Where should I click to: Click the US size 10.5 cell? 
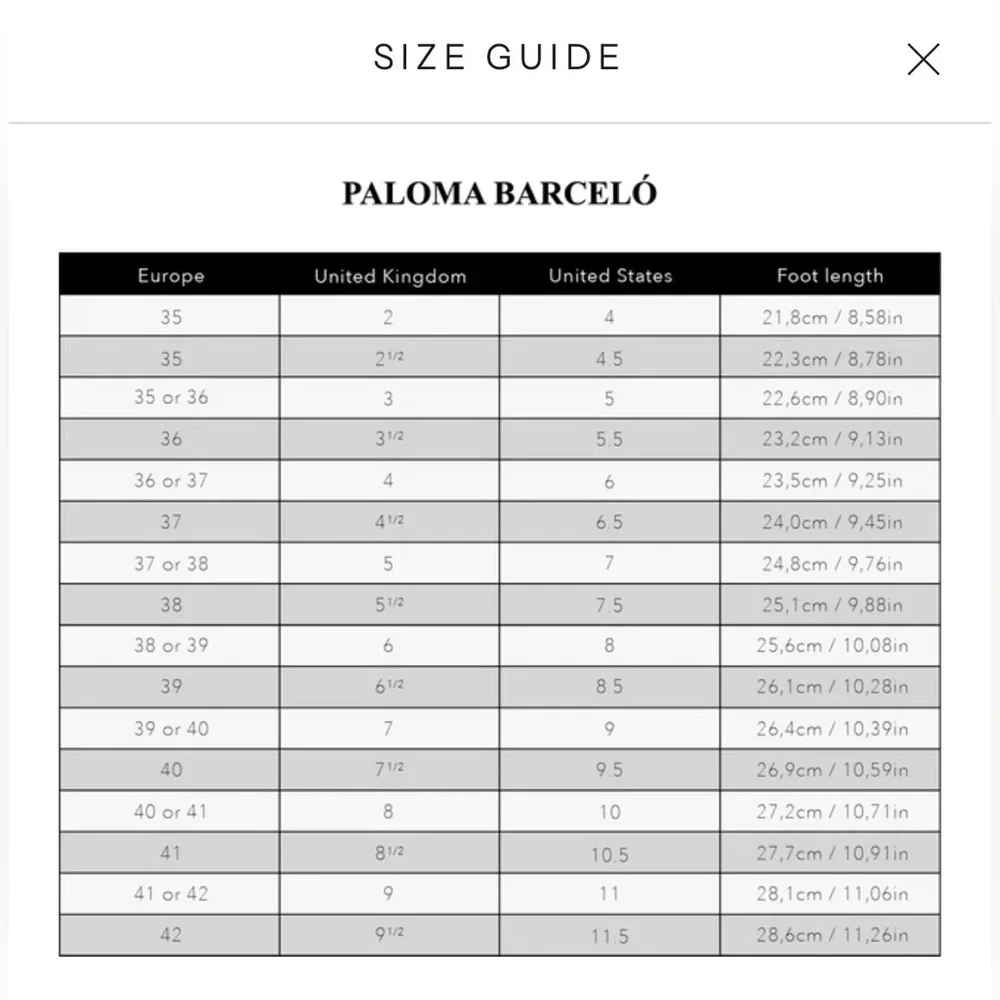point(610,853)
